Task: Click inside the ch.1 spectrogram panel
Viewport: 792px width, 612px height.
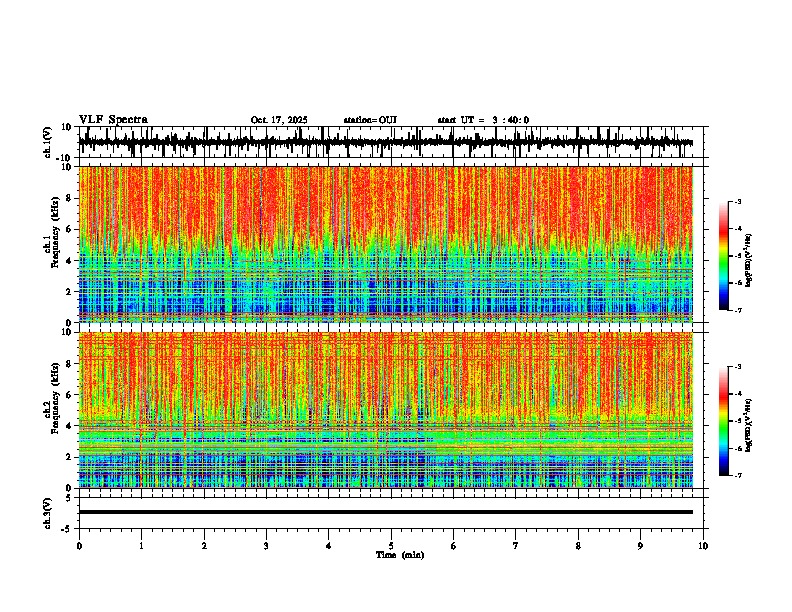Action: (385, 244)
